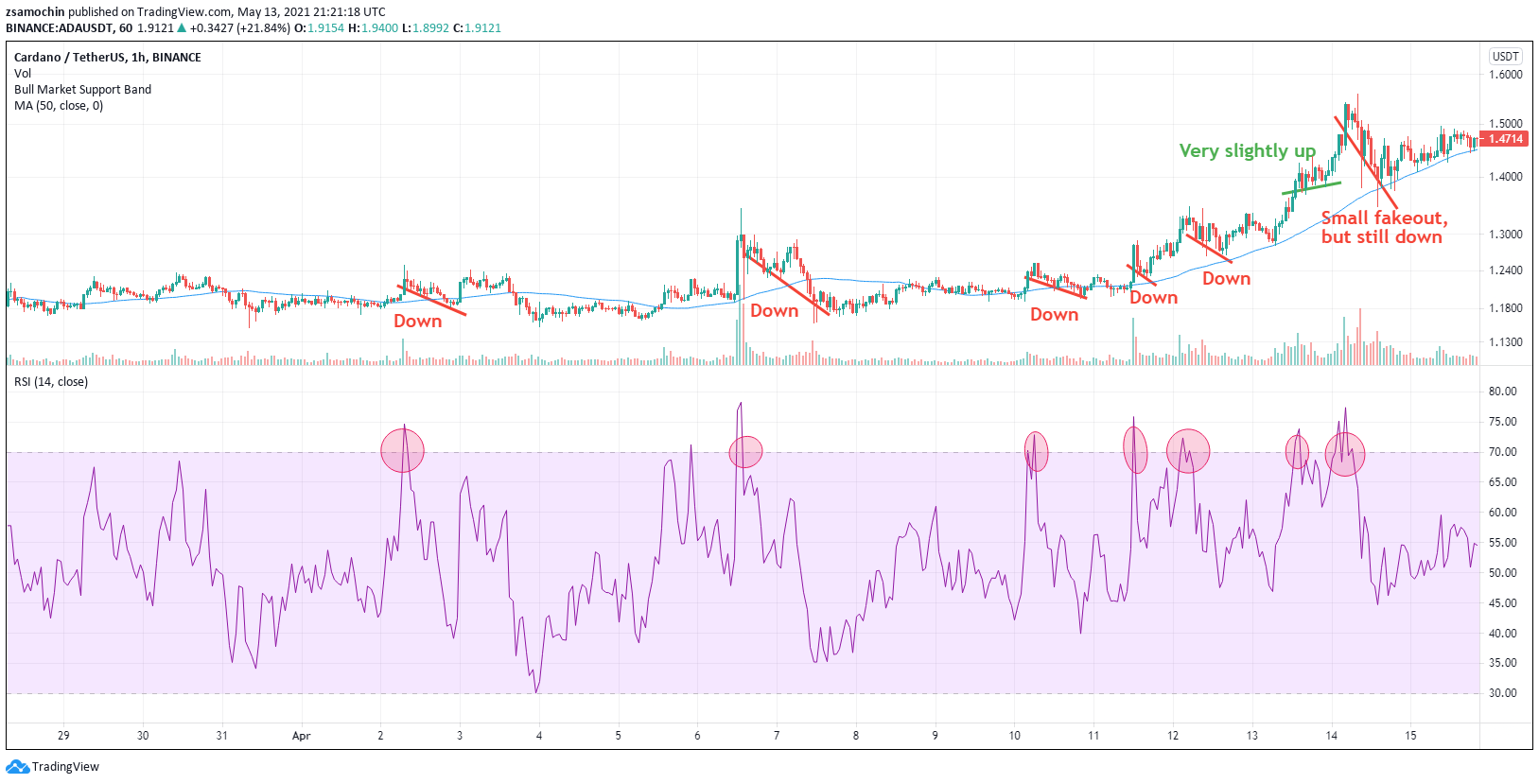Click the TradingView logo icon
The image size is (1539, 784).
(17, 767)
